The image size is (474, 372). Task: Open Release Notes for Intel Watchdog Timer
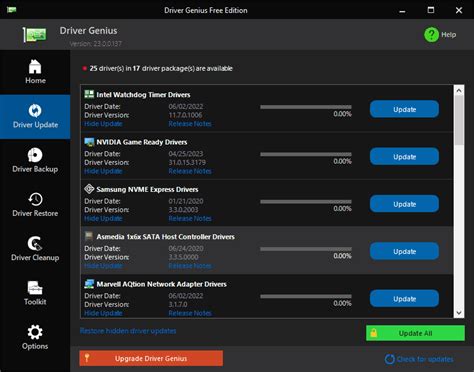click(190, 124)
